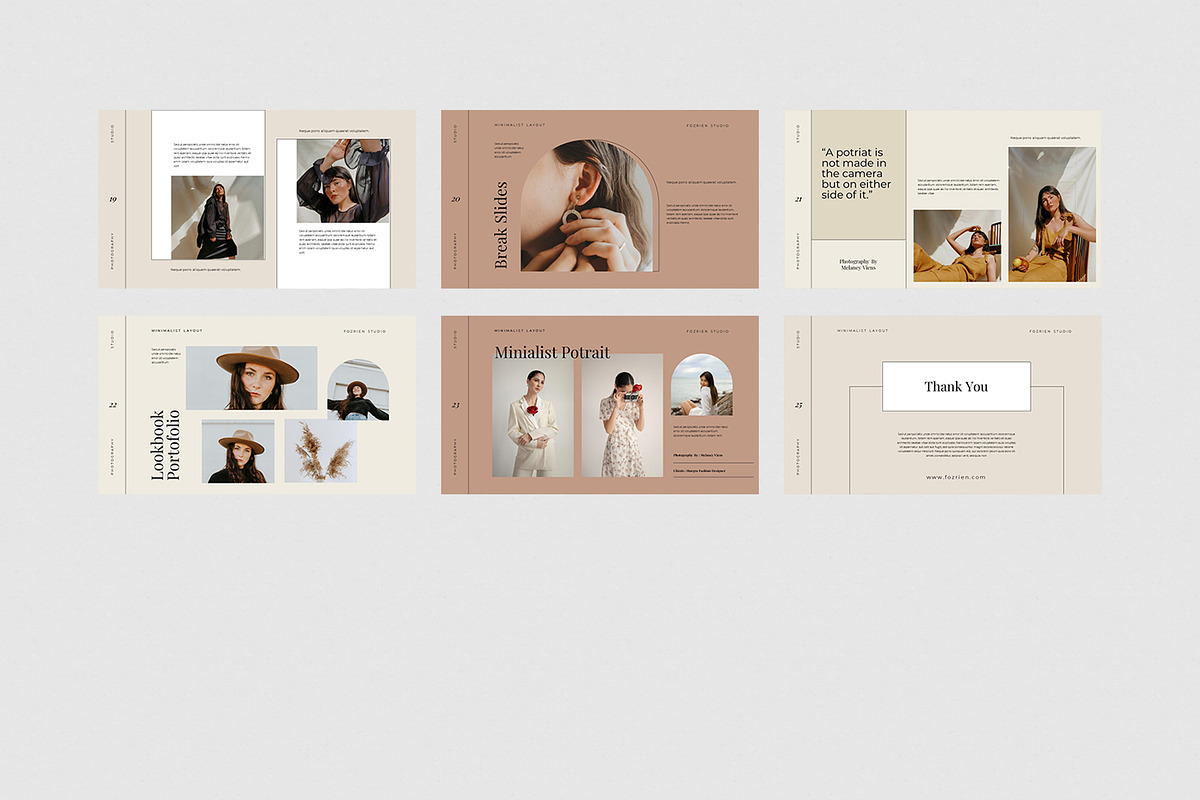Click the slide number 20
This screenshot has width=1200, height=800.
click(x=456, y=199)
